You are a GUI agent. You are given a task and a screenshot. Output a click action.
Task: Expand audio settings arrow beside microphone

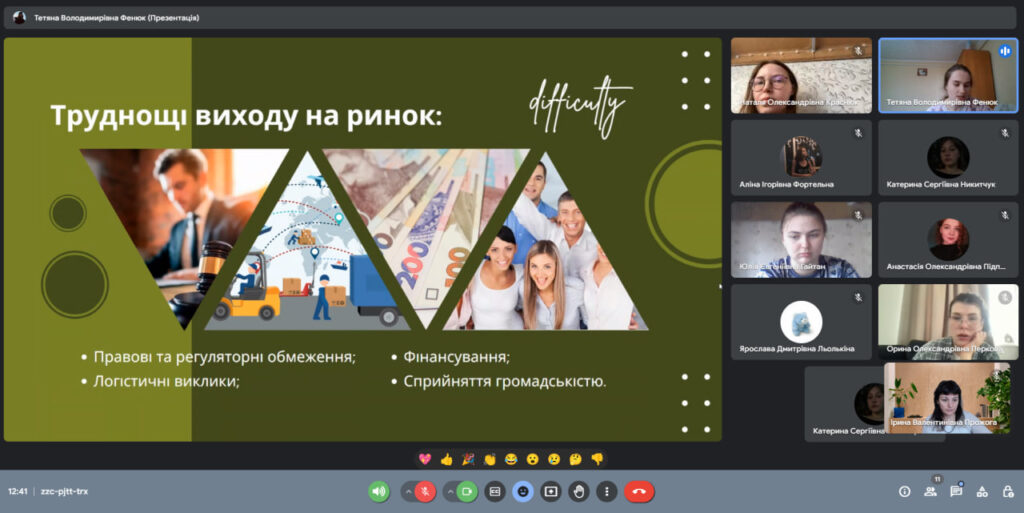pos(408,491)
